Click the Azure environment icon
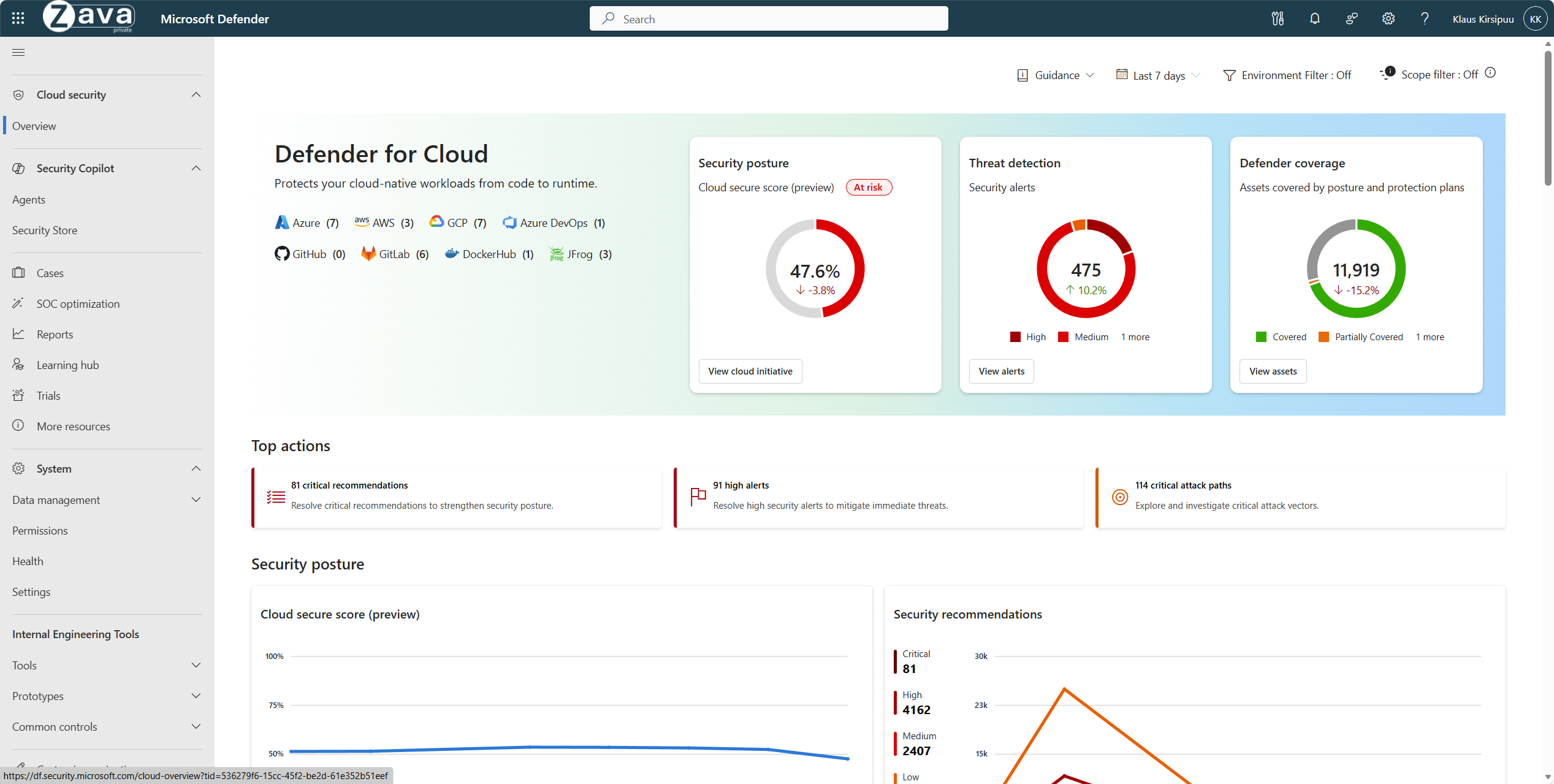 [281, 223]
